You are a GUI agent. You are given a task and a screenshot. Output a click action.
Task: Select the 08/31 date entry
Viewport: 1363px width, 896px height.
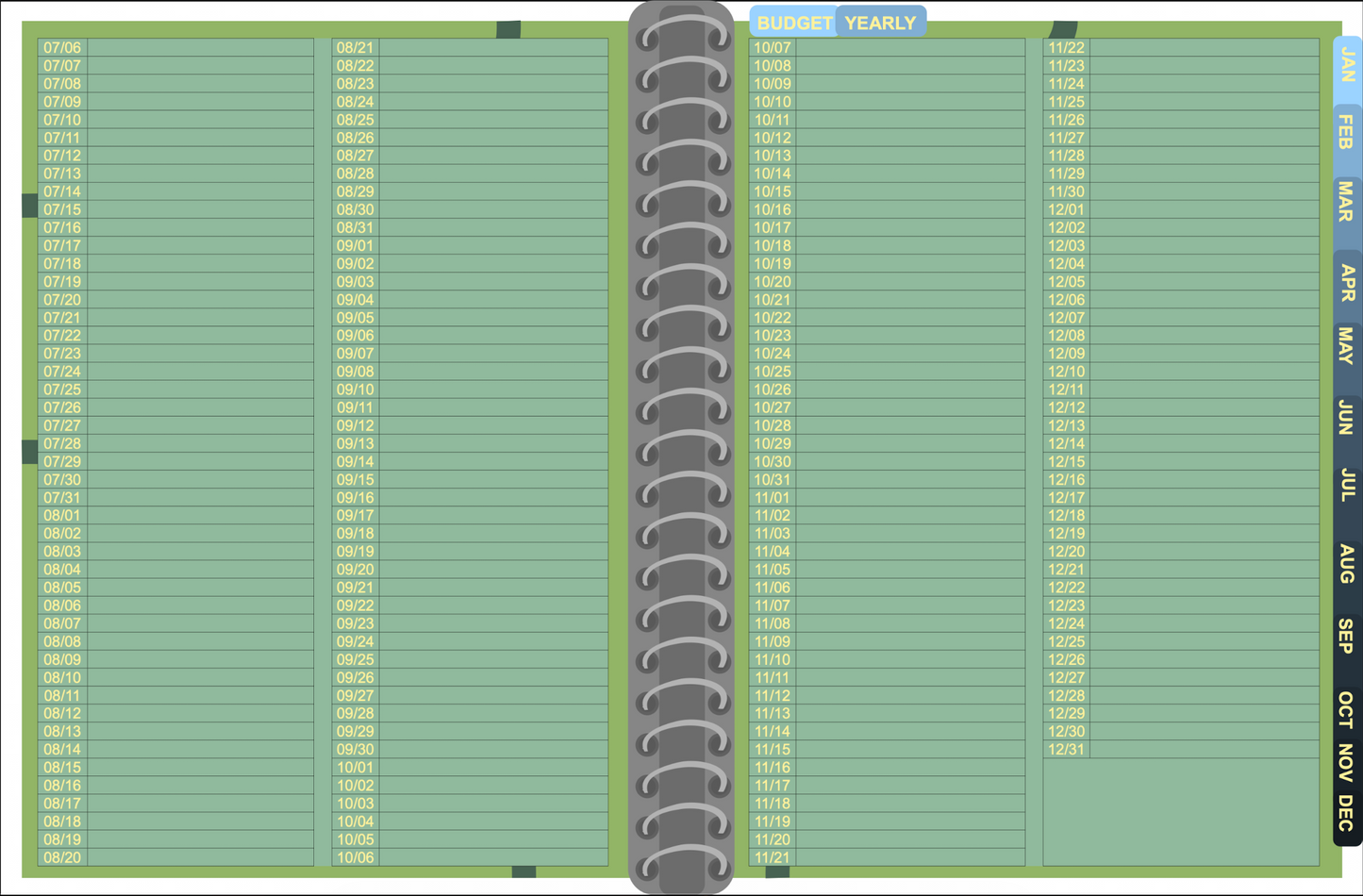(x=356, y=227)
